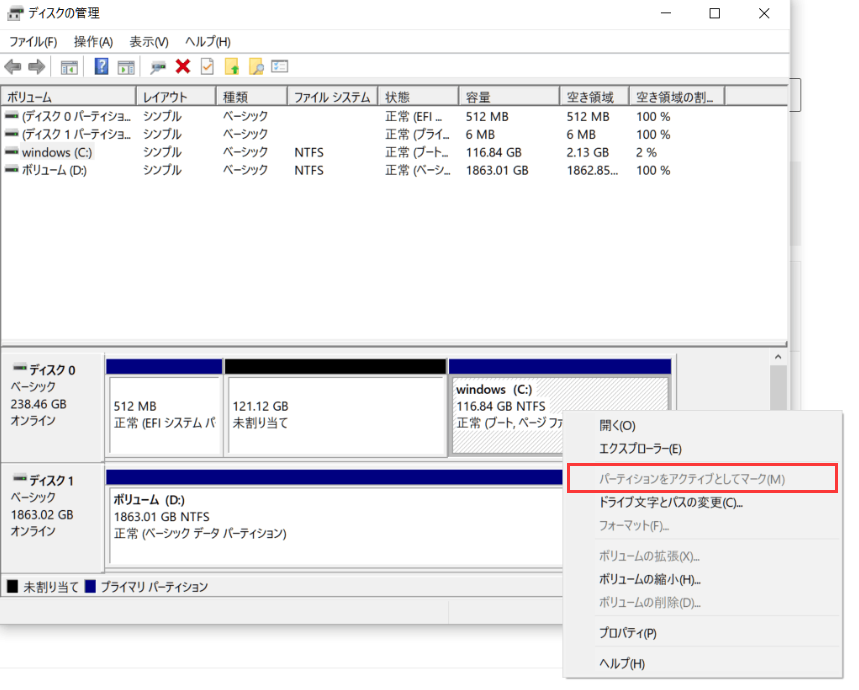Click the up scroll arrow beside the disk graph
859x690 pixels.
click(778, 354)
